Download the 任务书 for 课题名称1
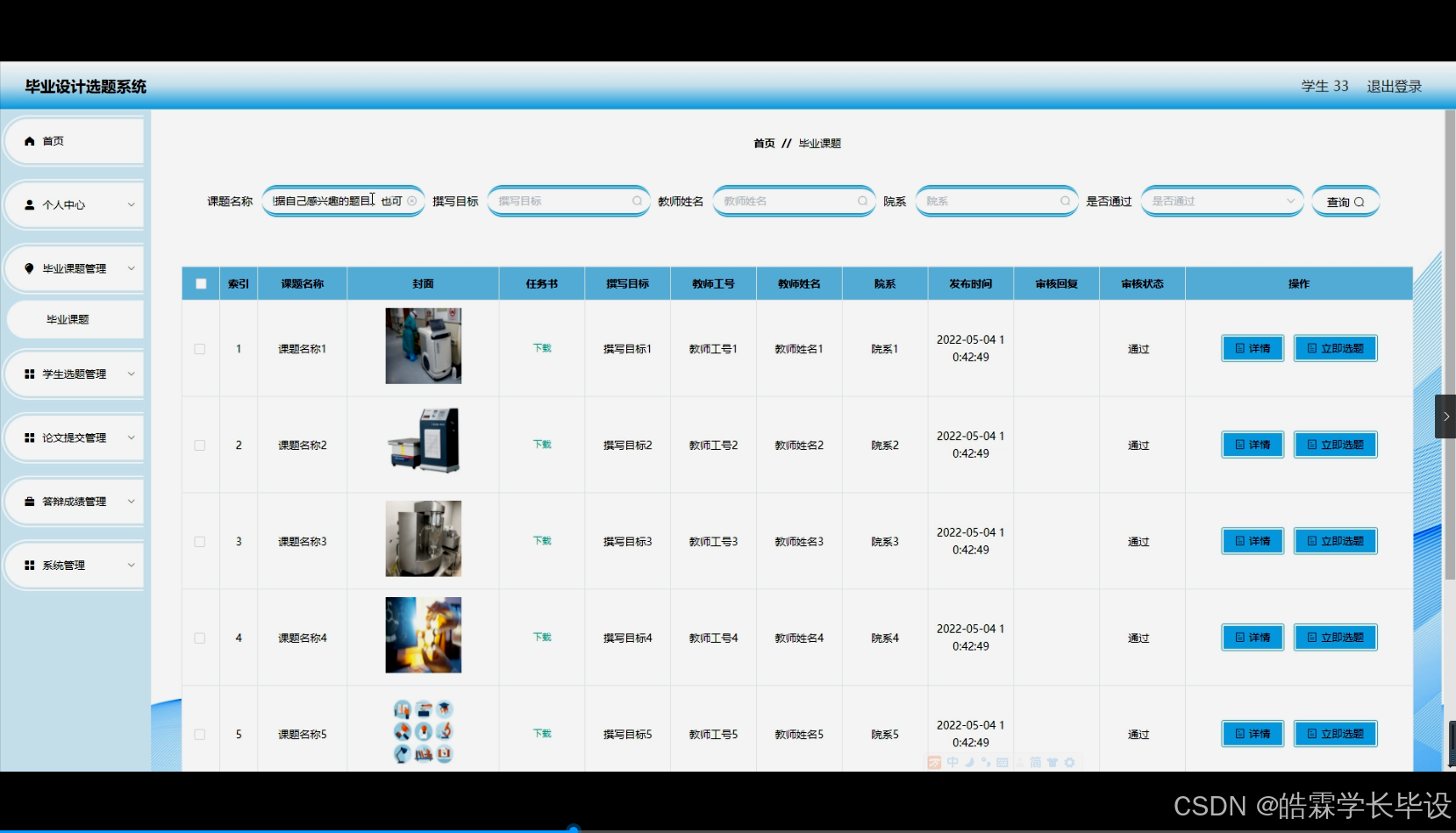Screen dimensions: 1456x833 click(x=542, y=348)
